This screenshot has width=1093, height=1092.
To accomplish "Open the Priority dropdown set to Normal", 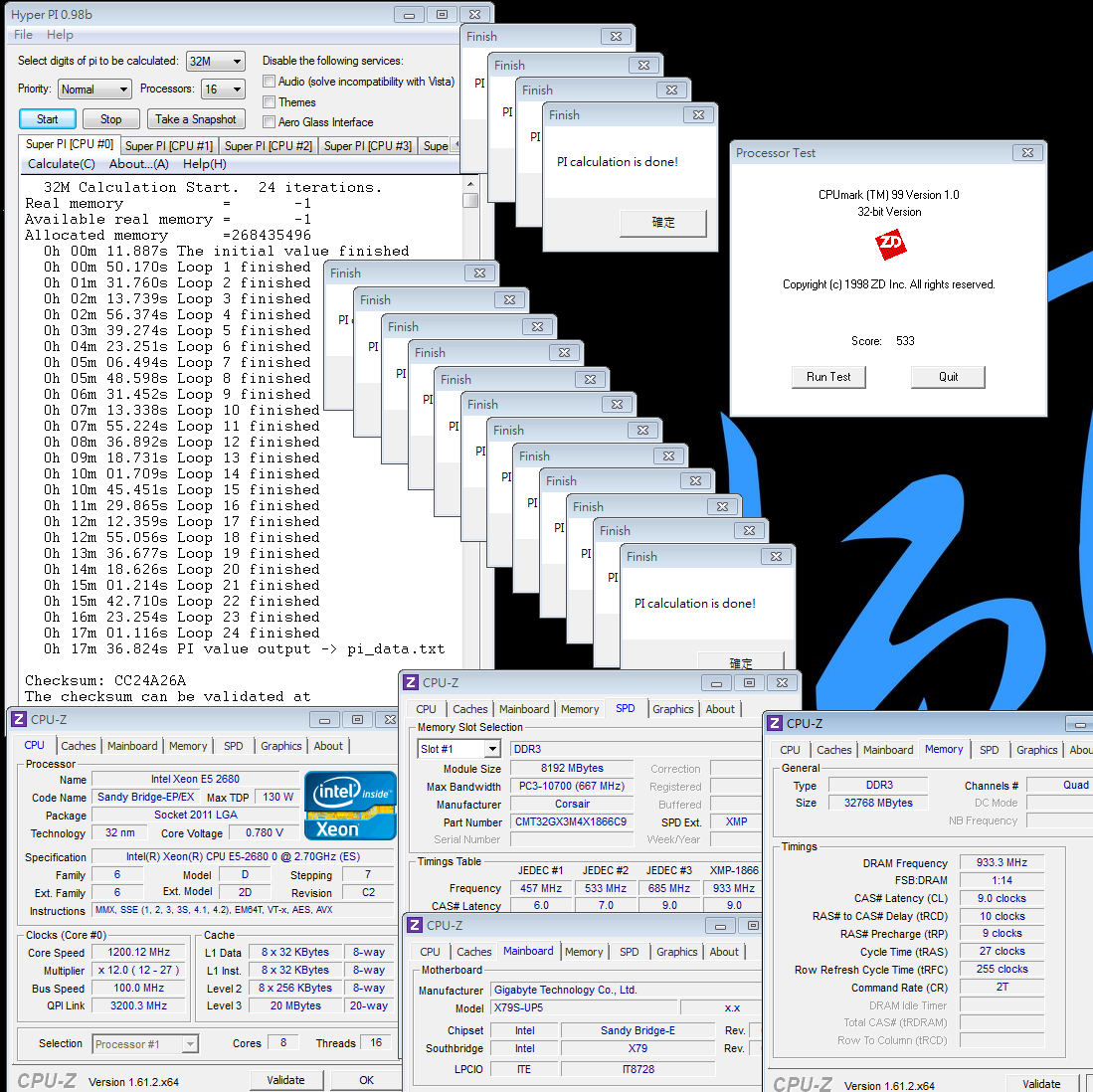I will click(94, 90).
